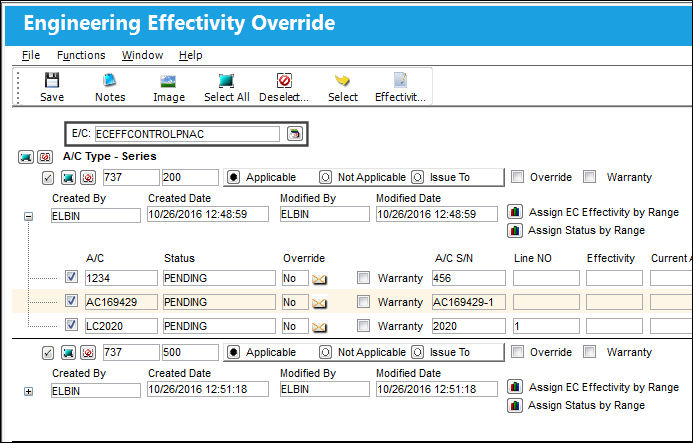Screen dimensions: 693x443
Task: Click Assign Status by Range text for 737 200
Action: coord(586,230)
